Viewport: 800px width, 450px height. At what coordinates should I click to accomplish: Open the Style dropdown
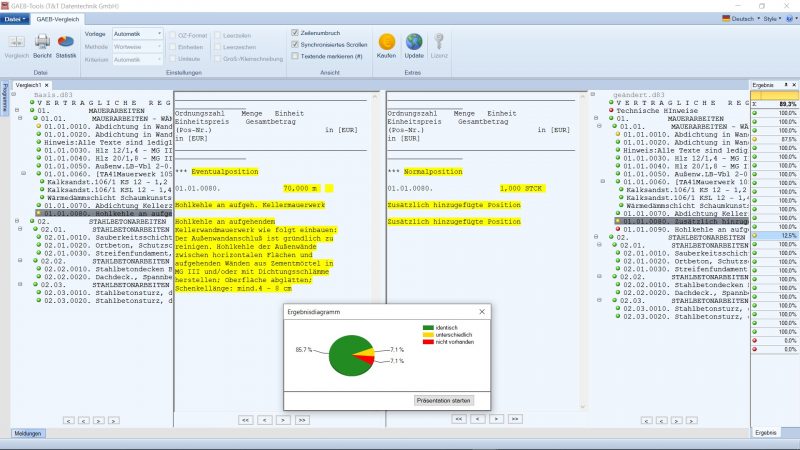772,19
